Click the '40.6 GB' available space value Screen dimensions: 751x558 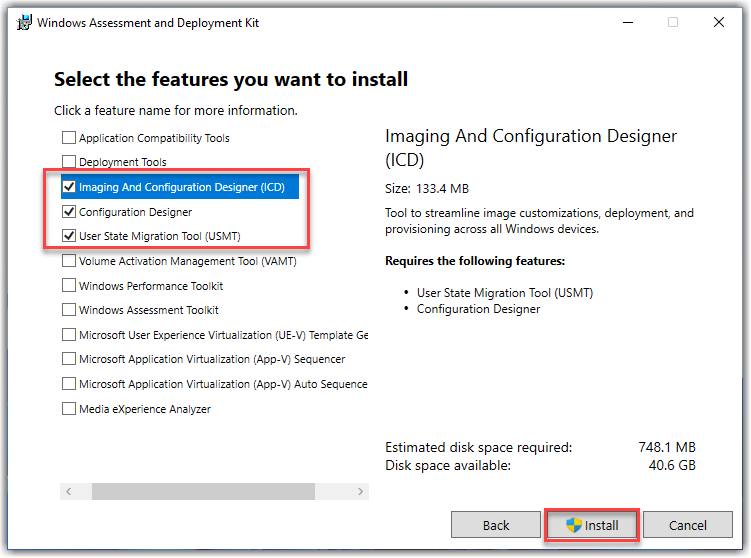pos(672,466)
